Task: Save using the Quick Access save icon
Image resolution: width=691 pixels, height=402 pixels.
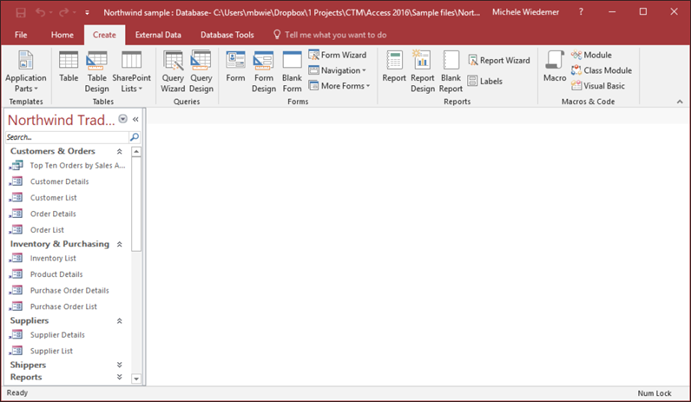Action: (x=21, y=12)
